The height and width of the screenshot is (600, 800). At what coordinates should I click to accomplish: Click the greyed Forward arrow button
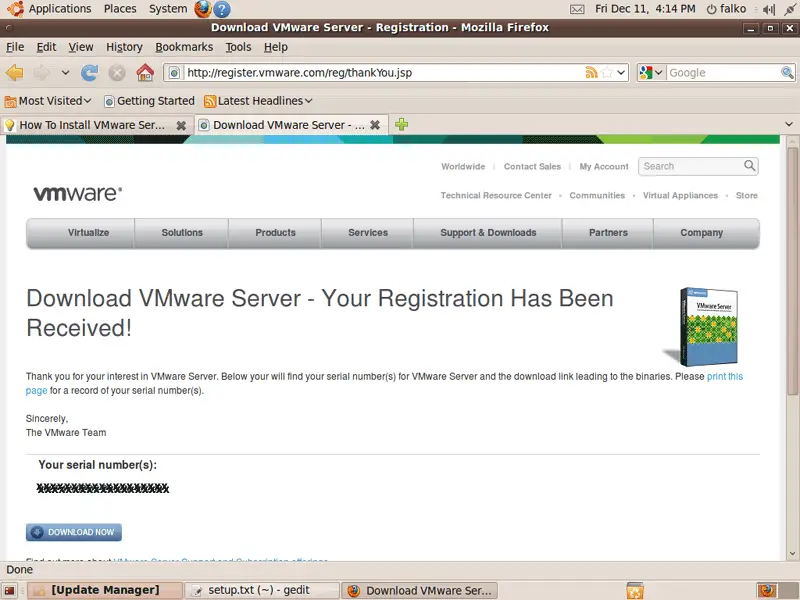pos(41,73)
